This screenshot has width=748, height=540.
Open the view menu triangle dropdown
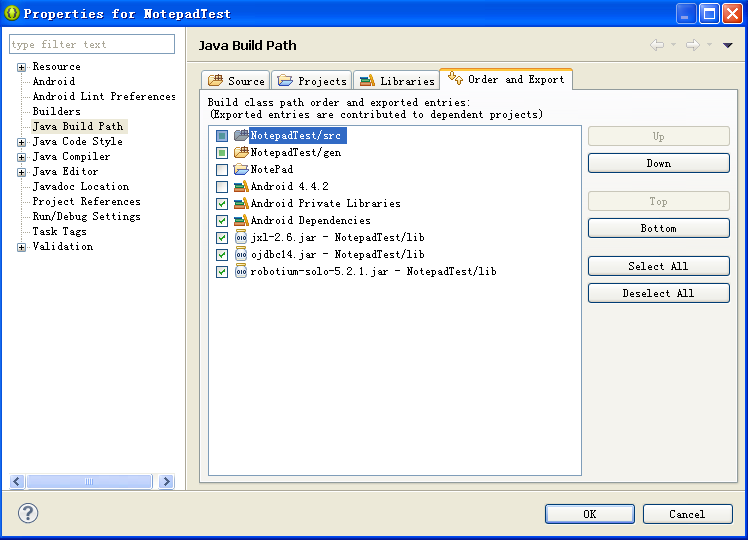pyautogui.click(x=727, y=45)
